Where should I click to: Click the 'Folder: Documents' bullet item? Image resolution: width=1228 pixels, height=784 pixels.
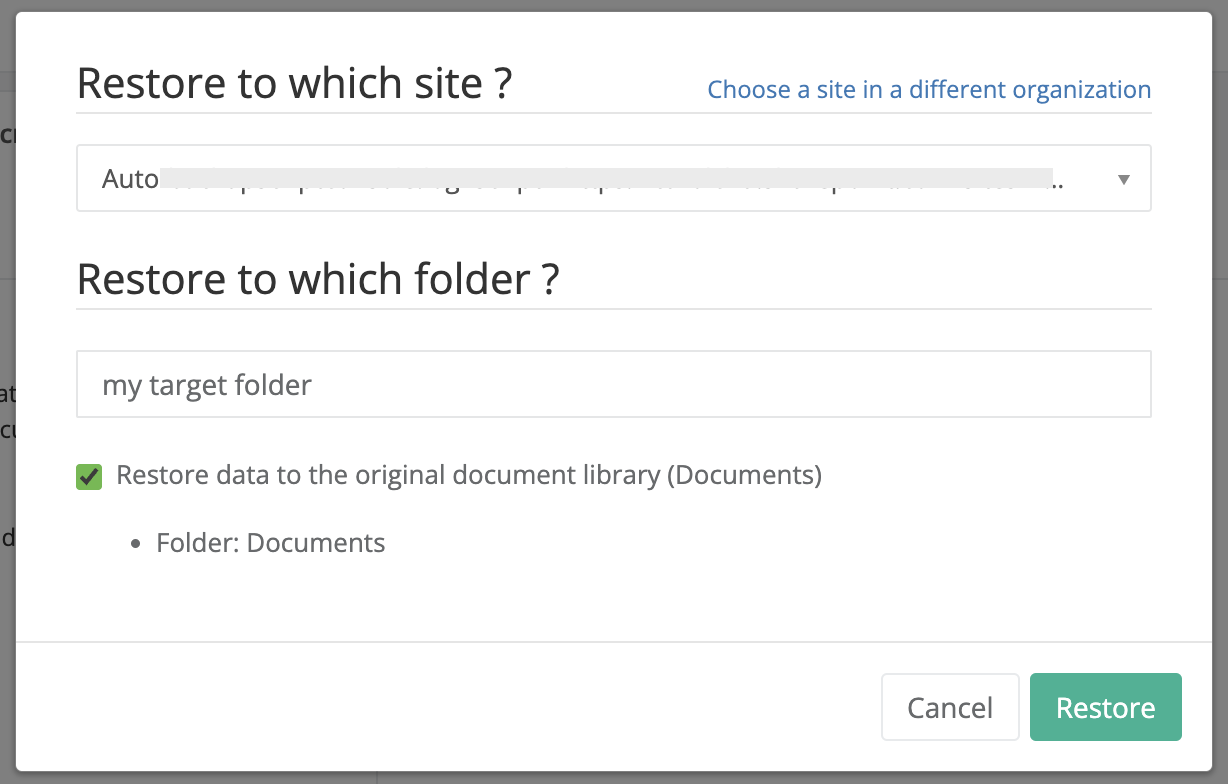pos(270,542)
